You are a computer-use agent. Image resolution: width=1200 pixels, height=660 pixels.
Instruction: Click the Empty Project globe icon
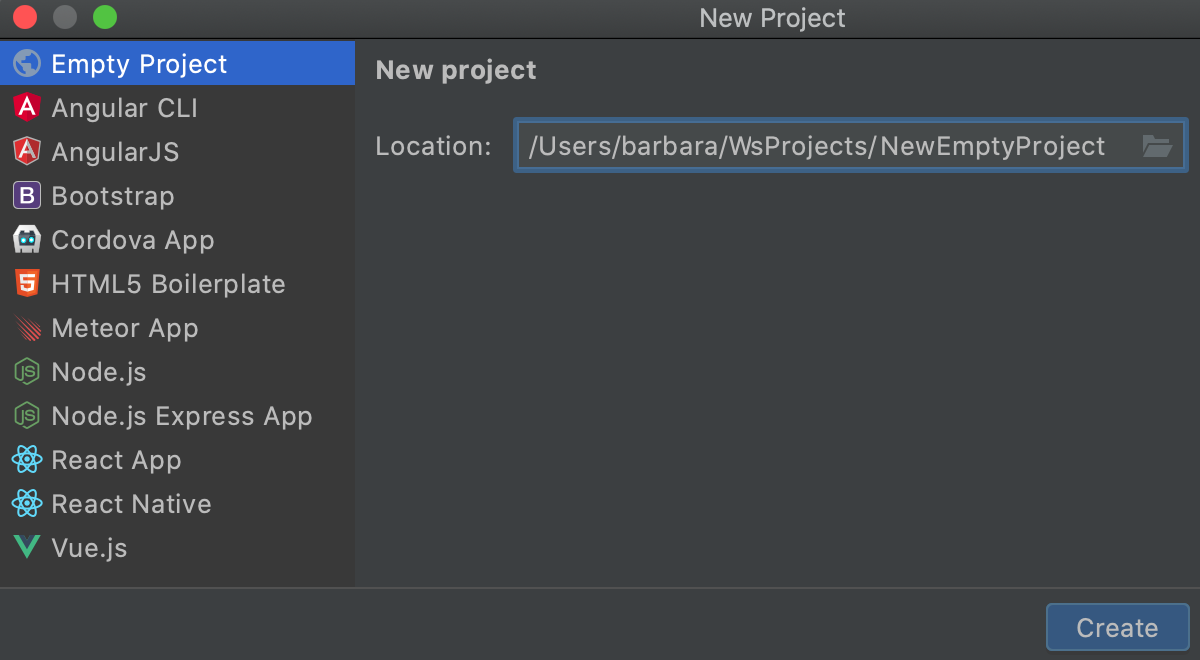[x=27, y=64]
